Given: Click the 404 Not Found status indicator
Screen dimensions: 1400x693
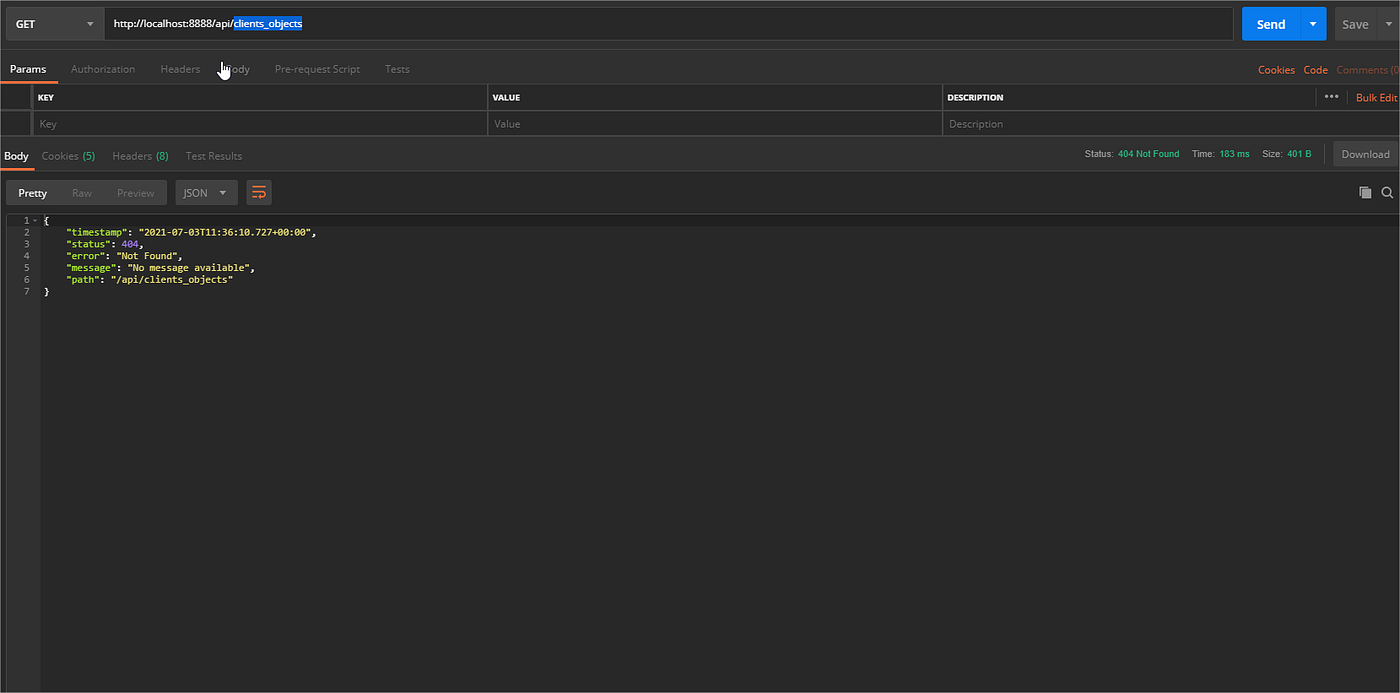Looking at the screenshot, I should (1148, 154).
